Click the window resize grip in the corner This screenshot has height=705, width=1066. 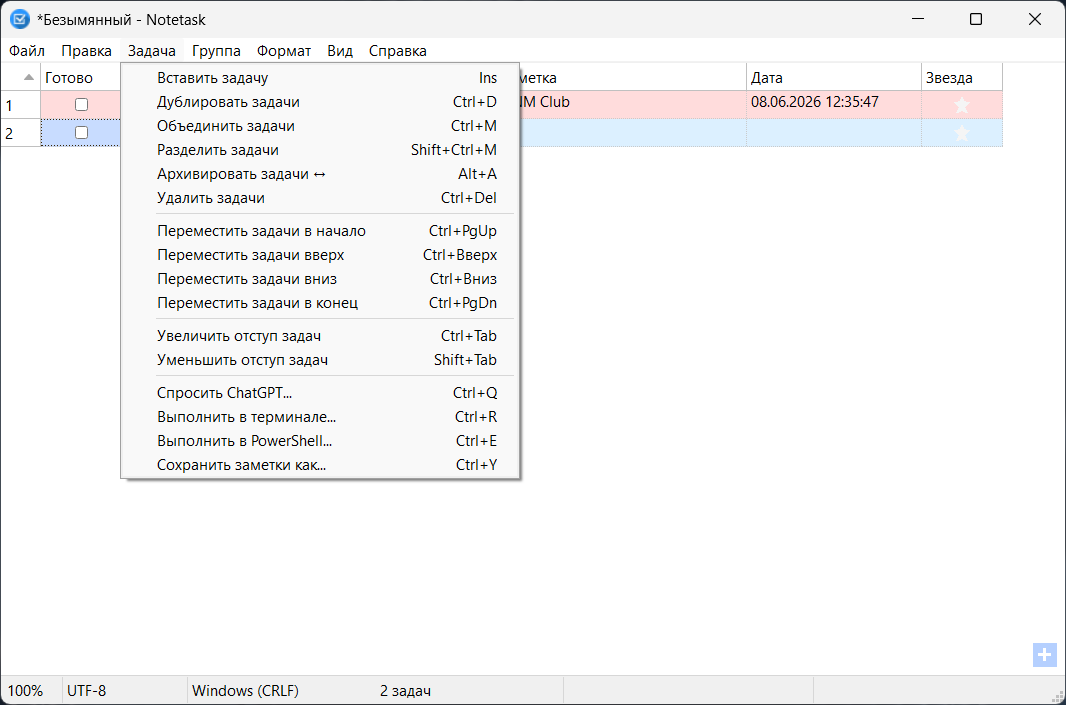point(1058,697)
